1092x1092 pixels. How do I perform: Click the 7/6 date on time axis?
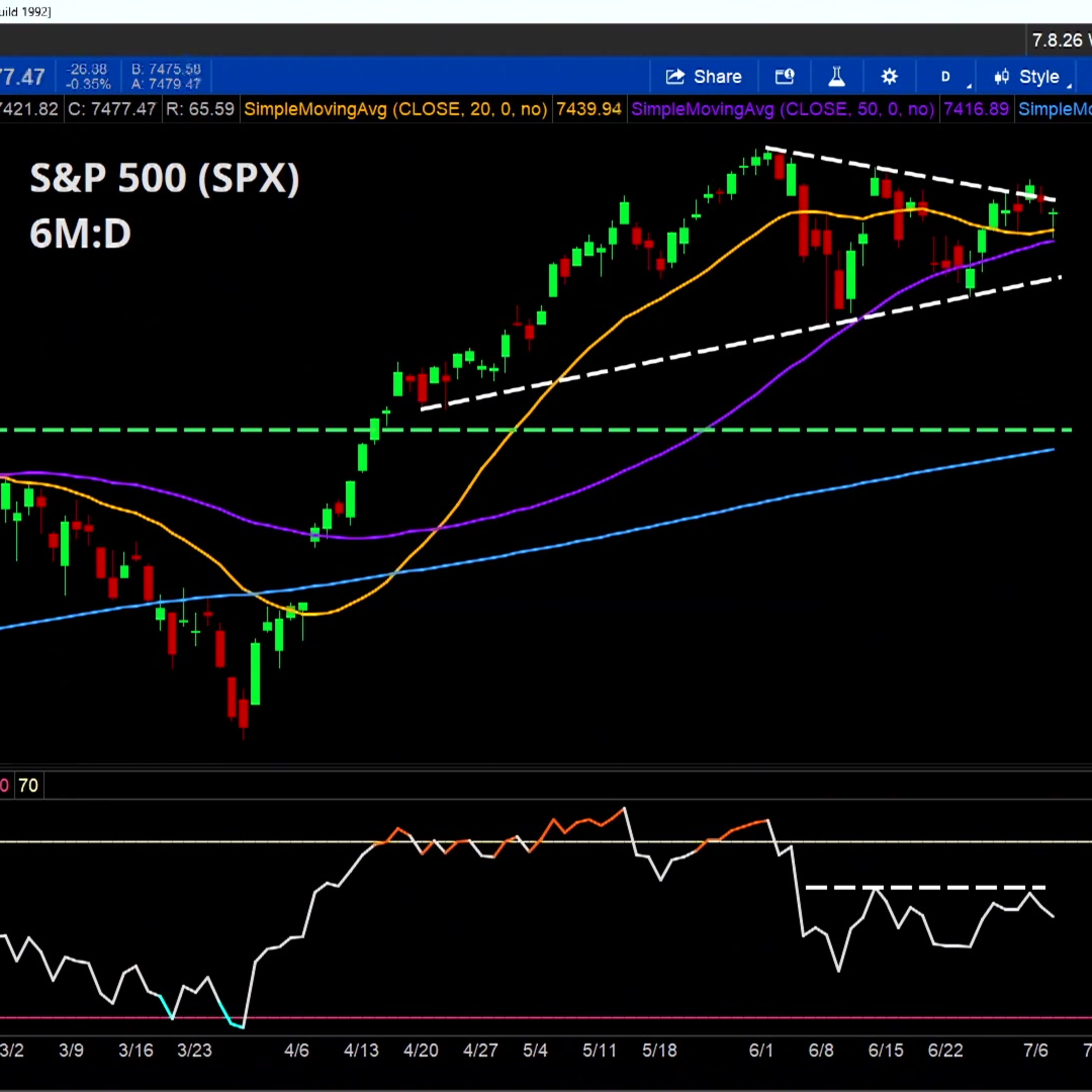coord(1036,1050)
